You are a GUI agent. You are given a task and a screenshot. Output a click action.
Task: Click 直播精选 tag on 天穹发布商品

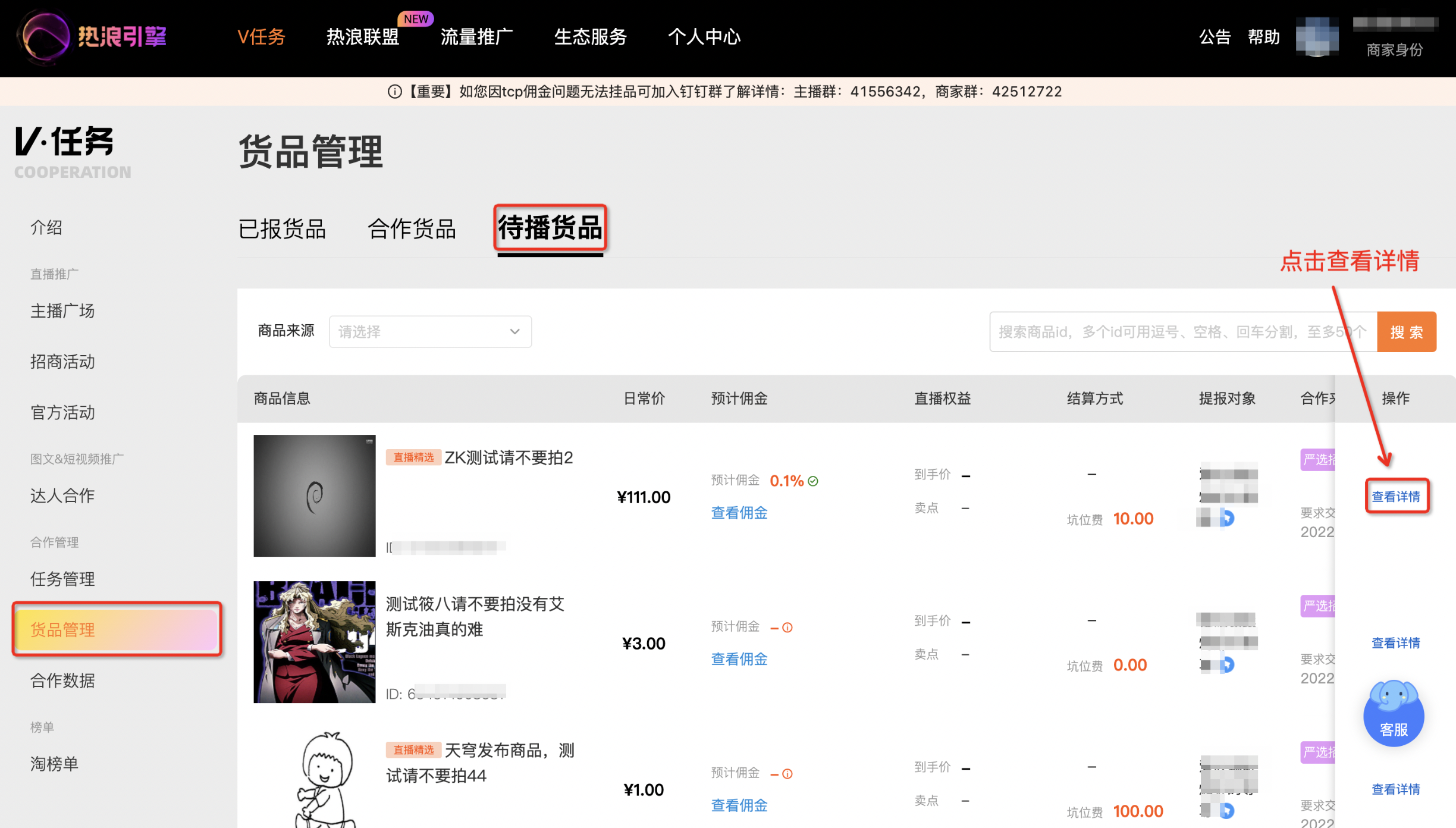point(413,750)
